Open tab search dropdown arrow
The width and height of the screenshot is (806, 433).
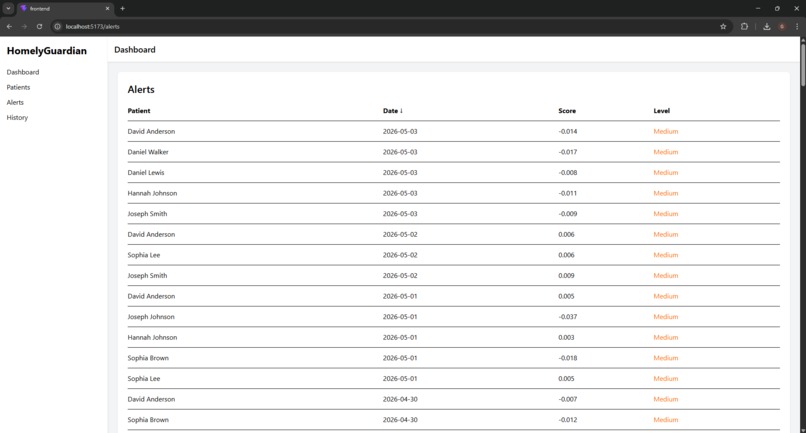click(8, 8)
